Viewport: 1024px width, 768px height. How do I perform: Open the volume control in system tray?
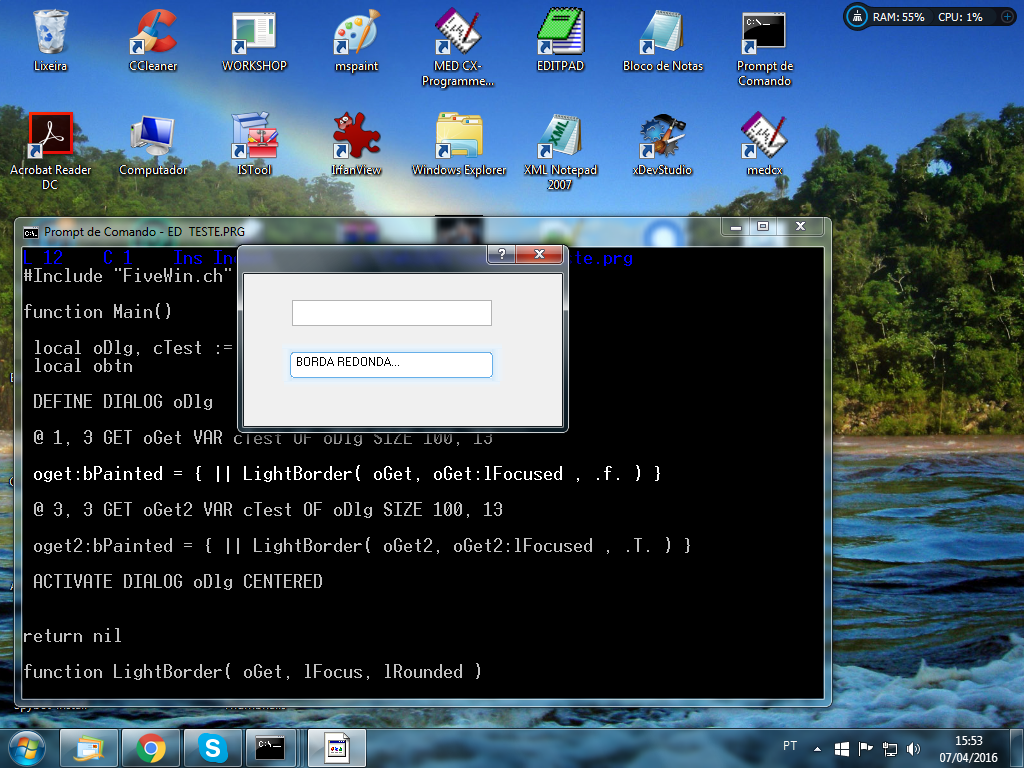[913, 748]
